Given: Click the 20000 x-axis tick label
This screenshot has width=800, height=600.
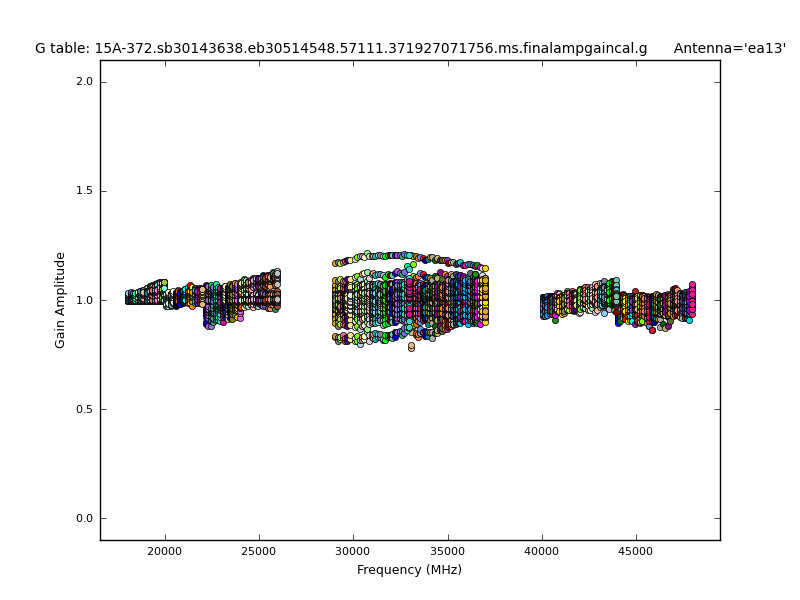Looking at the screenshot, I should (164, 550).
